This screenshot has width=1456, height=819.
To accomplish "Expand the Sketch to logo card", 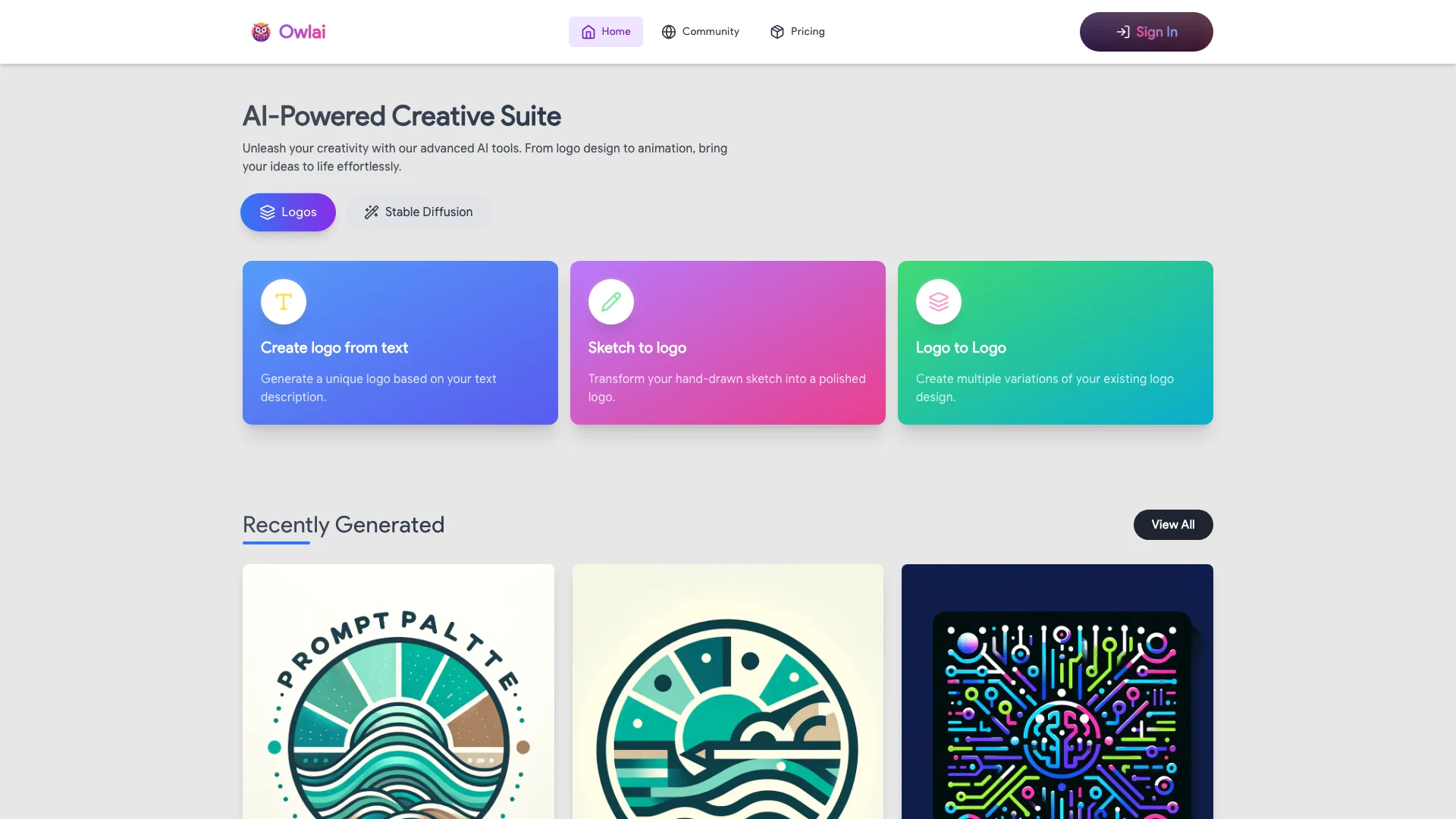I will click(x=728, y=342).
